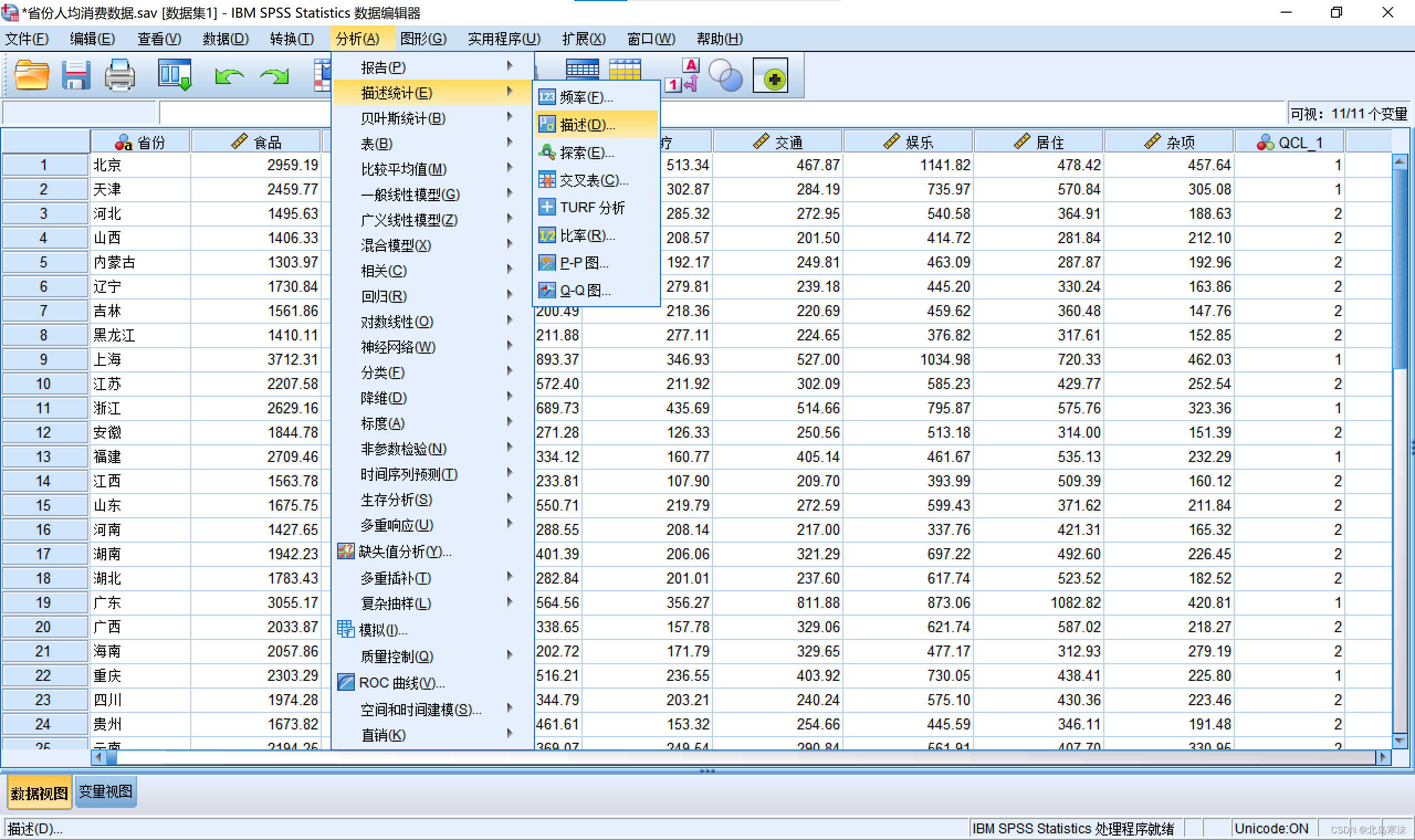The width and height of the screenshot is (1415, 840).
Task: Select 频率(F) Frequencies submenu item
Action: point(596,97)
